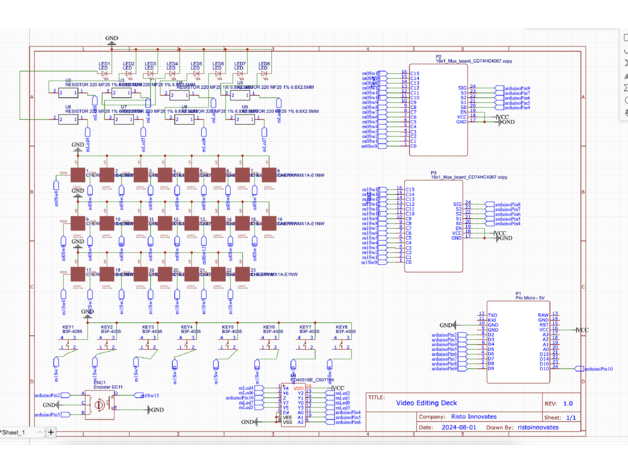Select the ENC1 encoder symbol

pos(99,404)
